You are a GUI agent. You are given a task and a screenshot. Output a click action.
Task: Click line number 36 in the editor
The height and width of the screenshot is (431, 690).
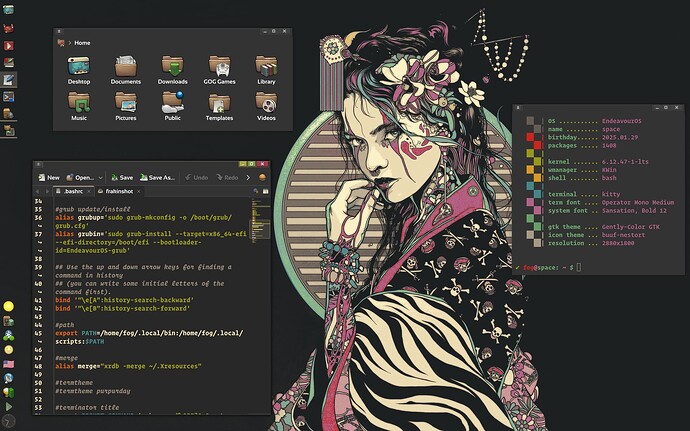tap(38, 217)
